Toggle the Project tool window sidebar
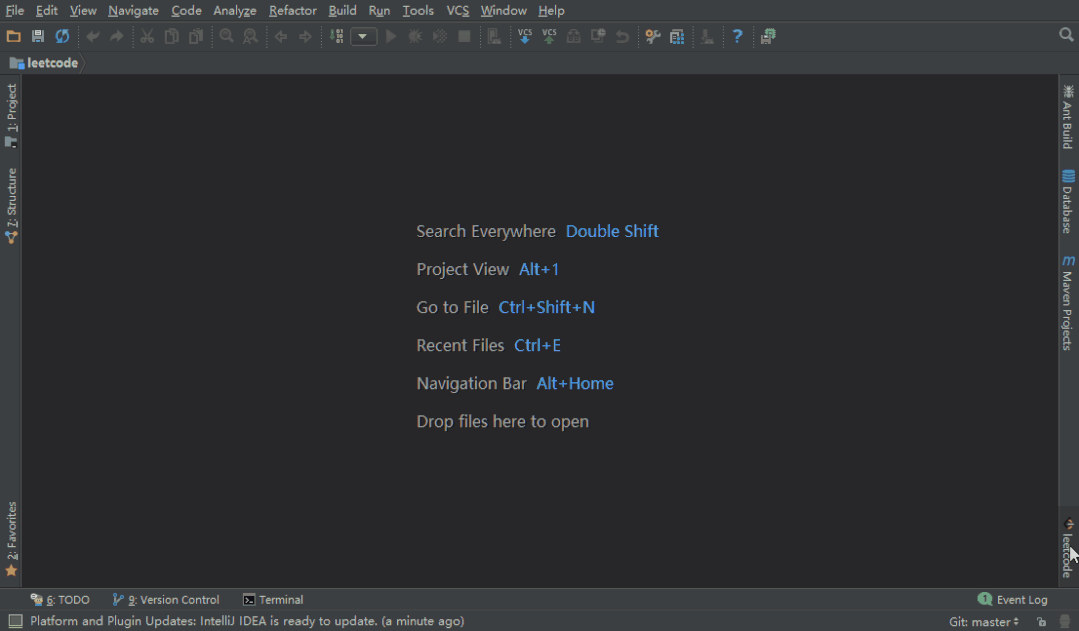1079x631 pixels. click(x=9, y=110)
